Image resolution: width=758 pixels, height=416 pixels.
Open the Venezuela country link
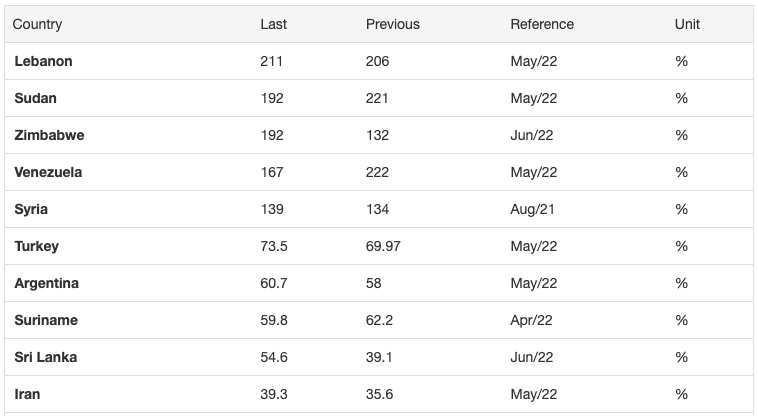point(48,172)
